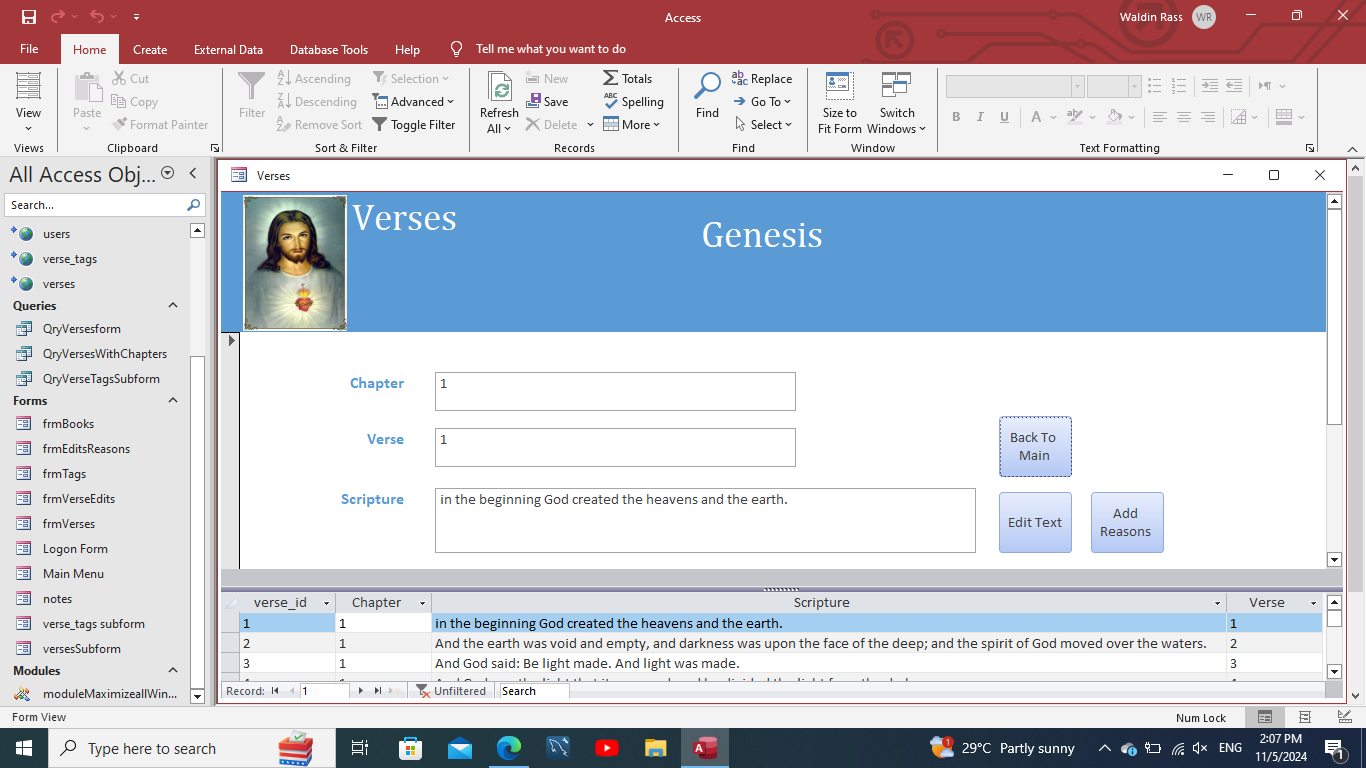This screenshot has height=768, width=1366.
Task: Switch to the External Data tab
Action: [x=228, y=49]
